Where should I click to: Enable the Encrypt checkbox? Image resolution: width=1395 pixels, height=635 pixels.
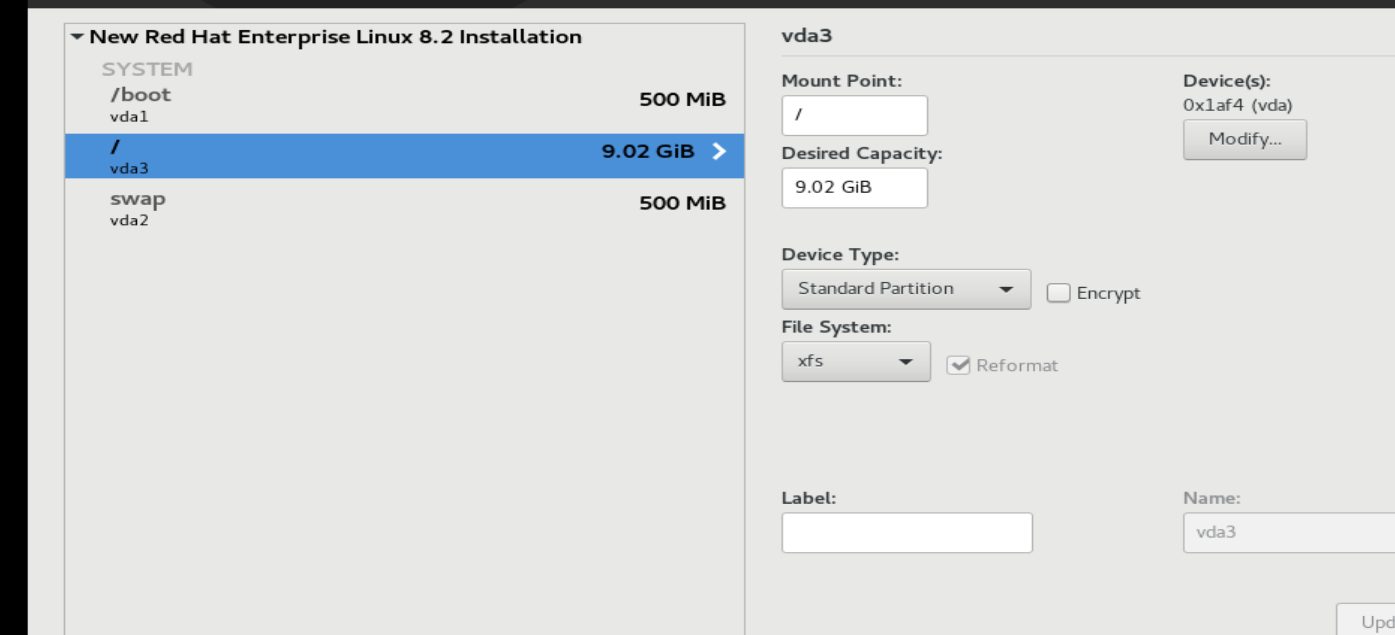click(1058, 293)
